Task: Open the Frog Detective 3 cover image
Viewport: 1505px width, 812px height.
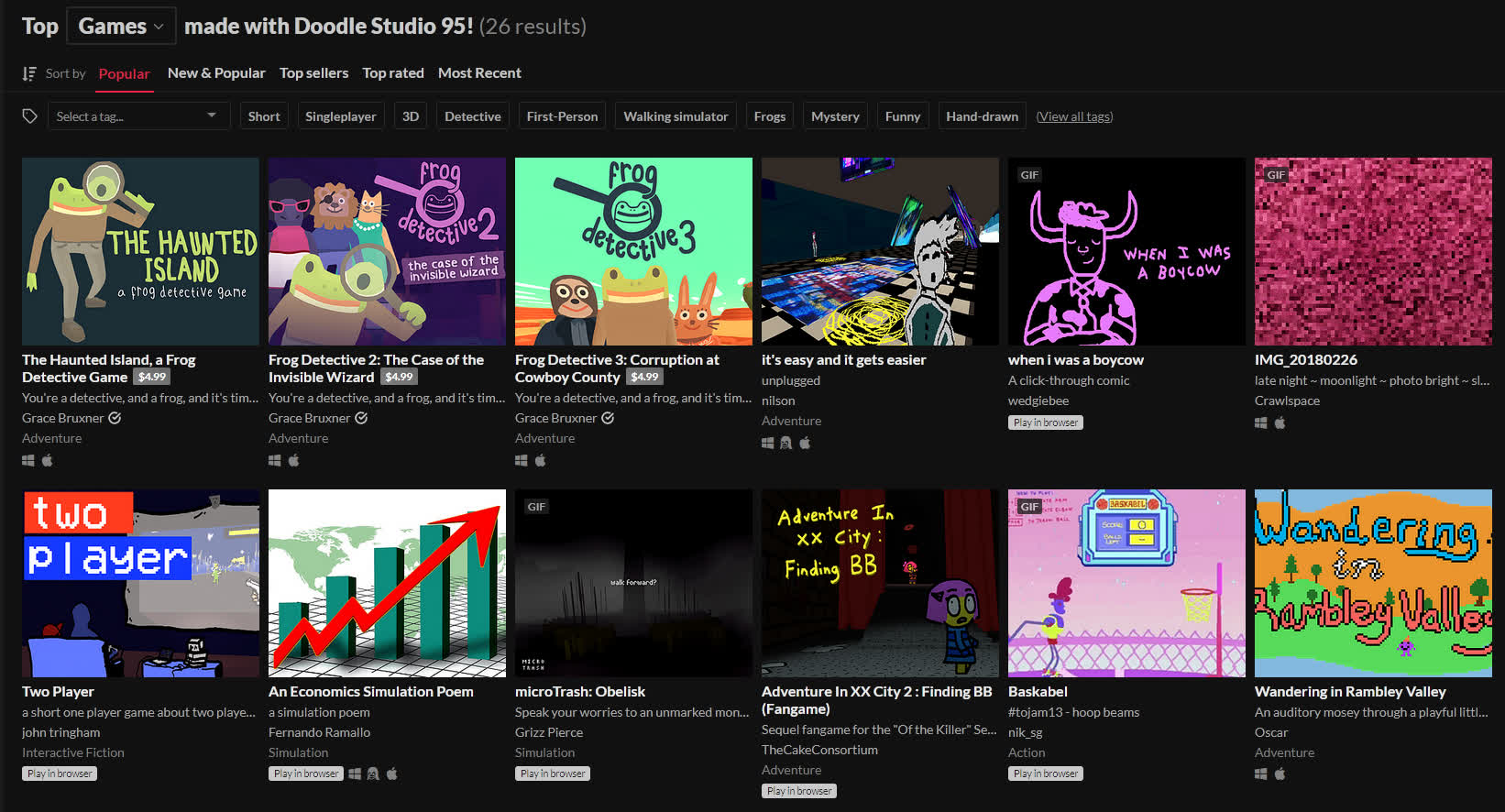Action: (633, 251)
